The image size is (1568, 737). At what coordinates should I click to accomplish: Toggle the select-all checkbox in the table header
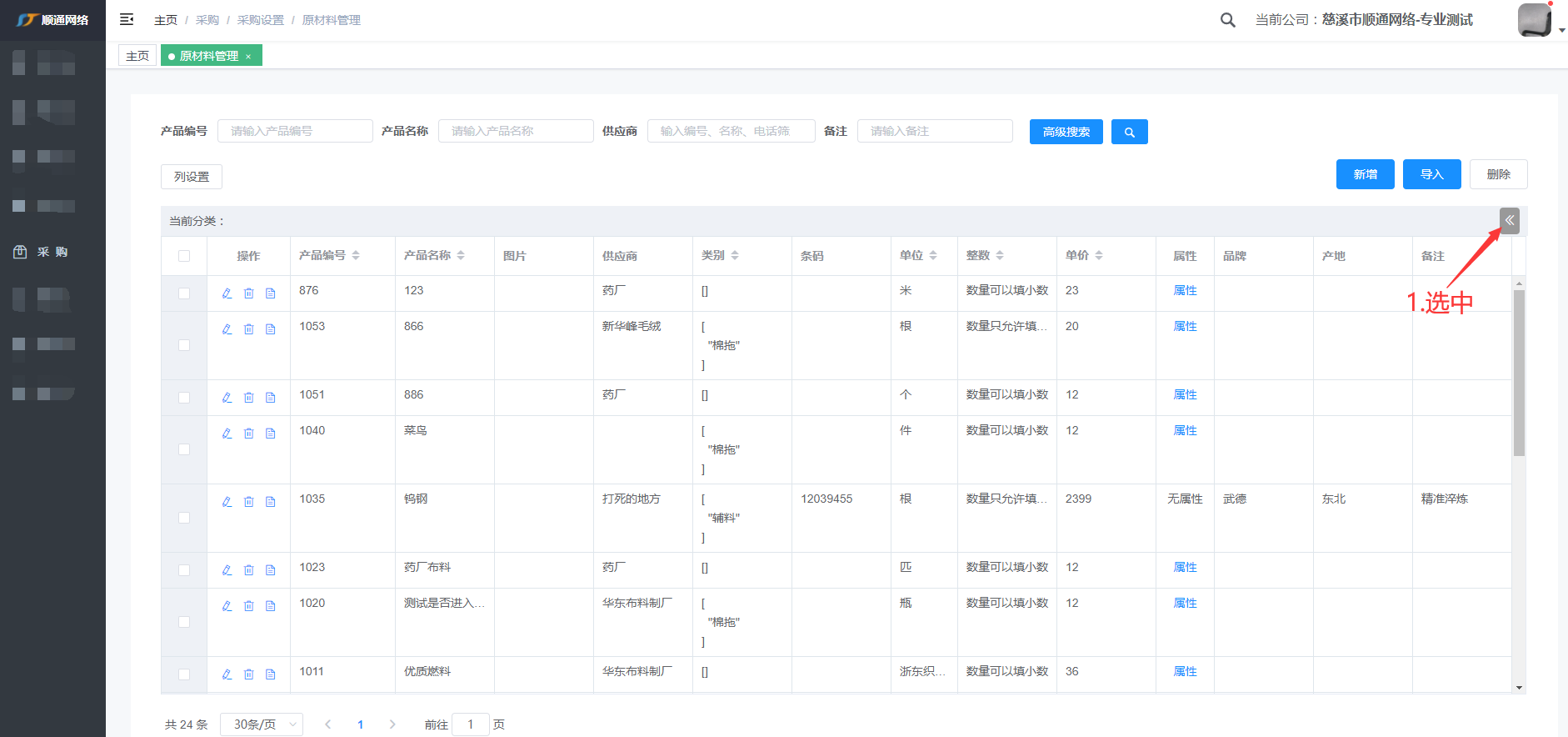pos(184,256)
